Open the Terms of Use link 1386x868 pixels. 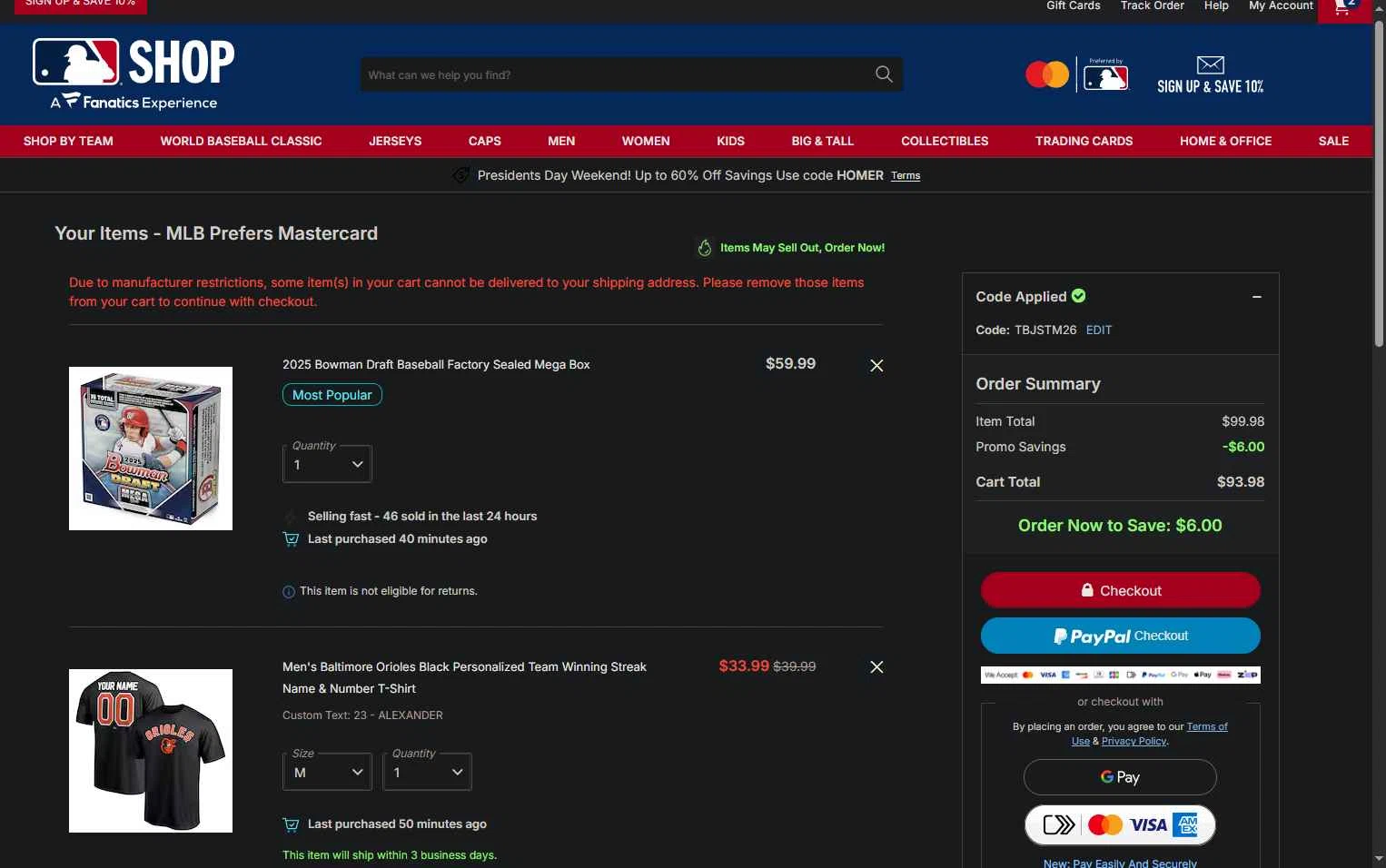[x=1207, y=727]
